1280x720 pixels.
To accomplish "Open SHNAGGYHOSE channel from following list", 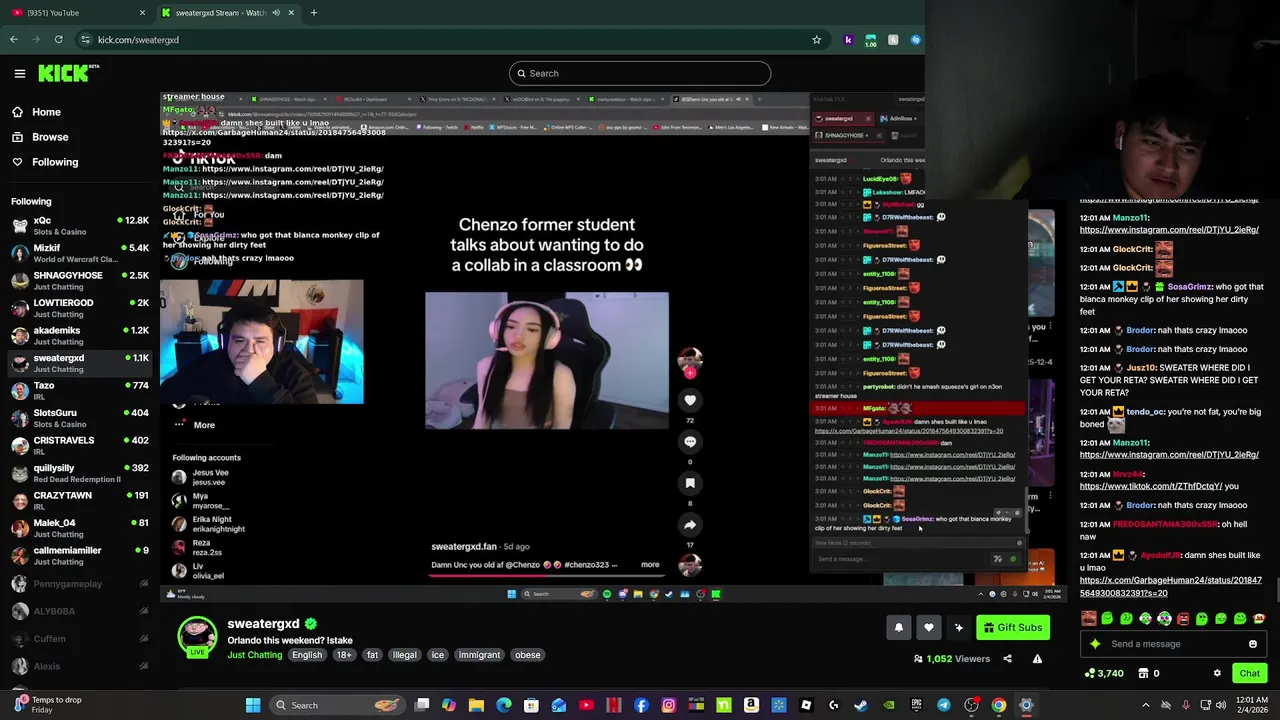I will click(78, 281).
